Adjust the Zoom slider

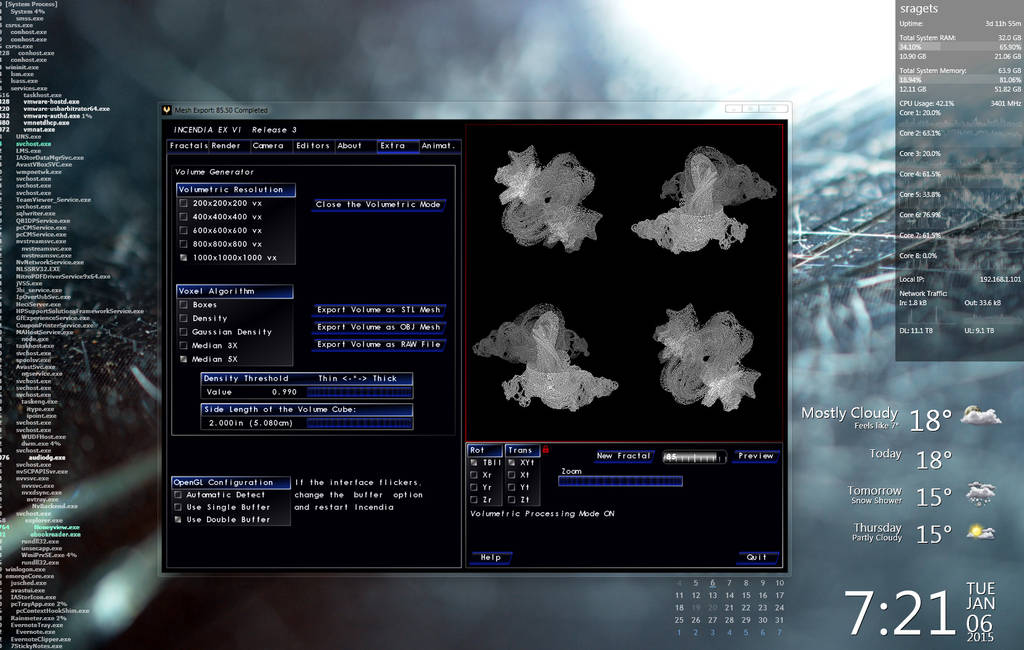pyautogui.click(x=620, y=481)
